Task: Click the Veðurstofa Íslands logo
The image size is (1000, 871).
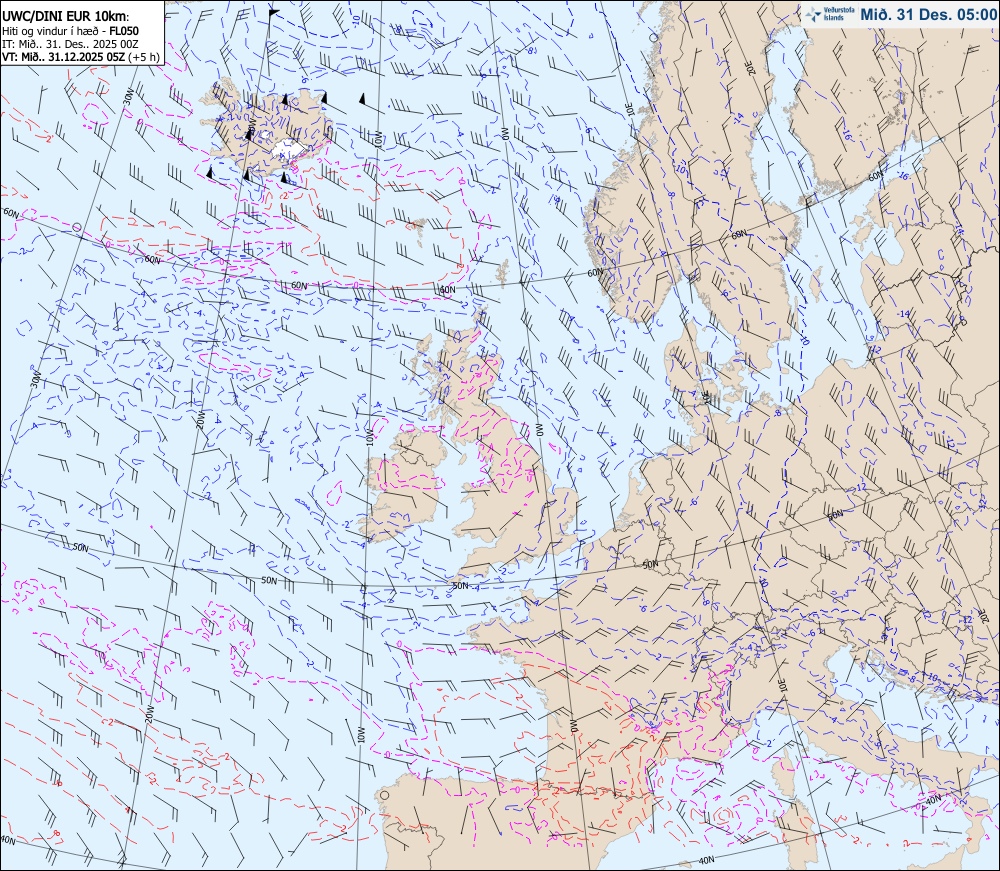Action: pyautogui.click(x=829, y=13)
